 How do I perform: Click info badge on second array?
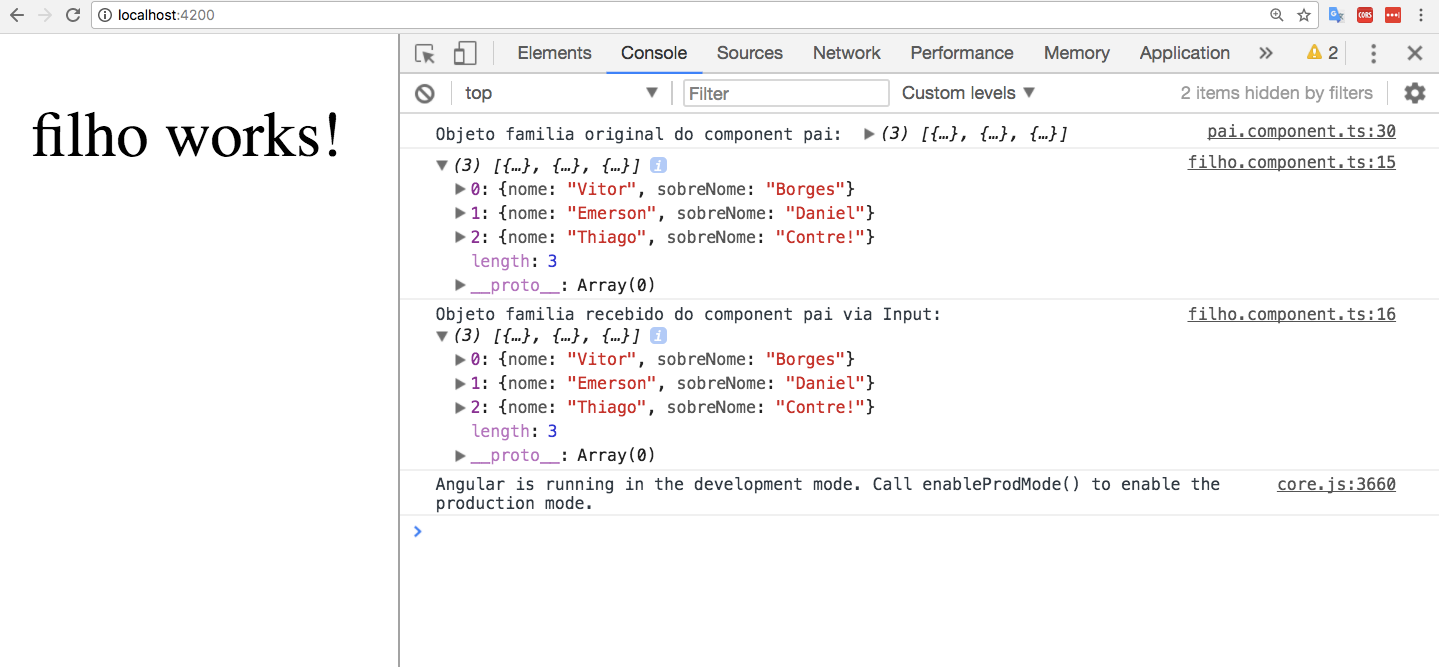[x=658, y=335]
